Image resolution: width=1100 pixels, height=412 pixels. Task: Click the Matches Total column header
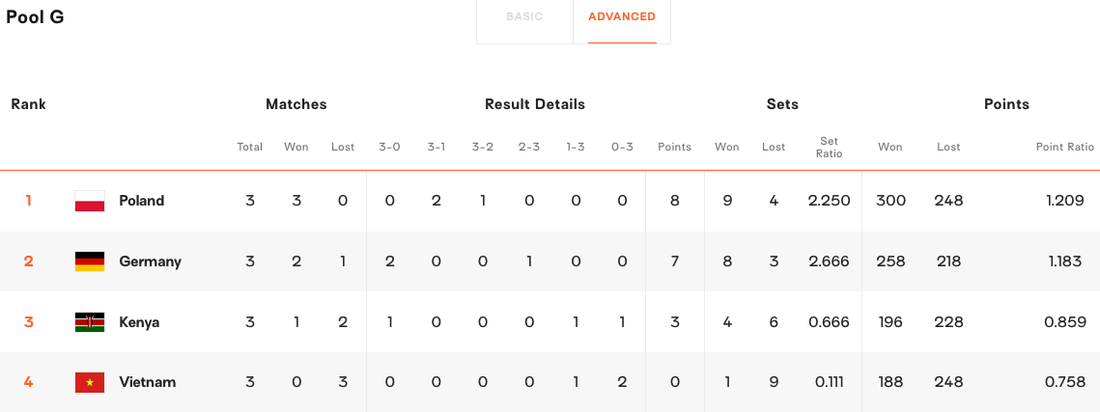[249, 147]
